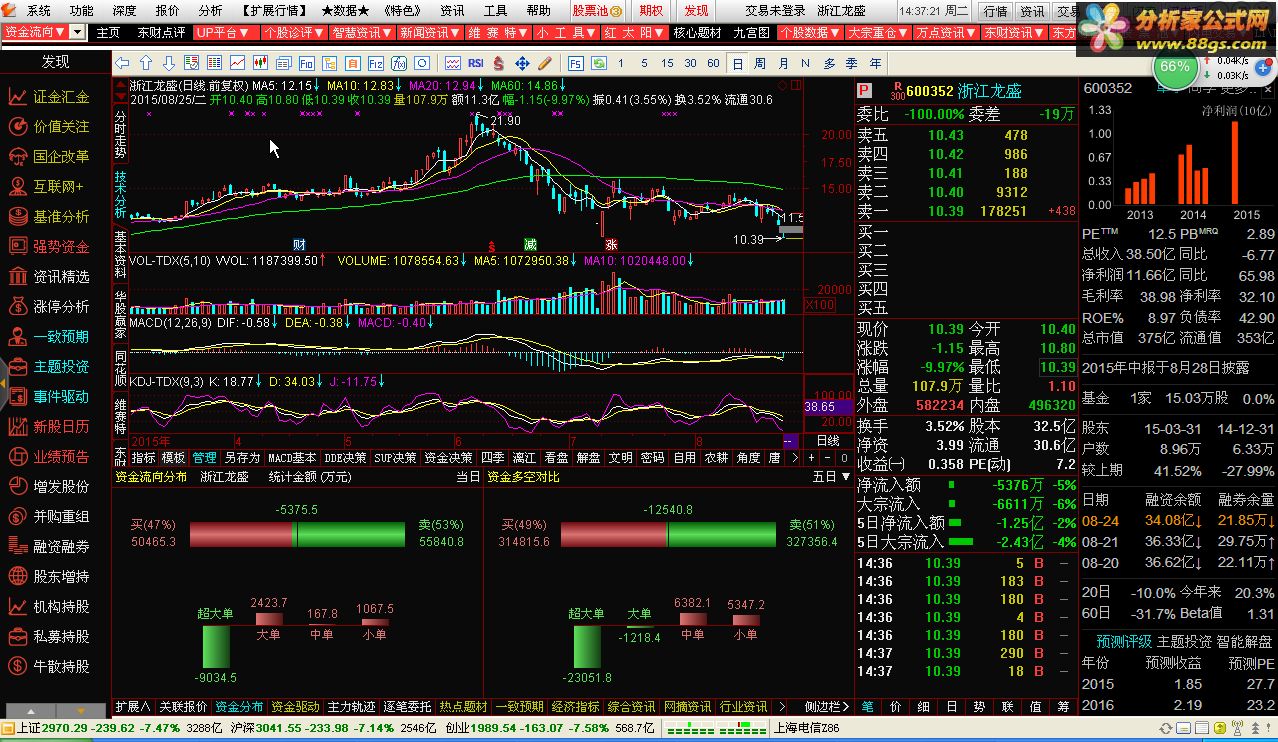Viewport: 1278px width, 742px height.
Task: Open the 功能 menu
Action: [82, 10]
